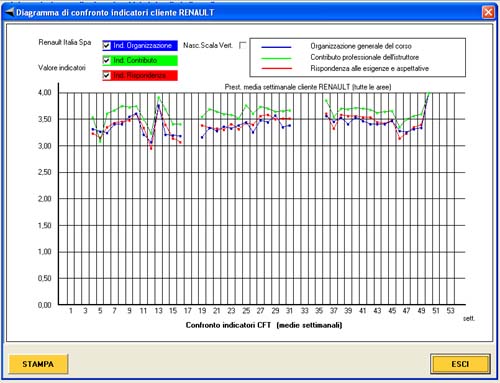This screenshot has width=500, height=383.
Task: Click legend entry 'Rispondenza alle esigenze e aspettative'
Action: (370, 68)
